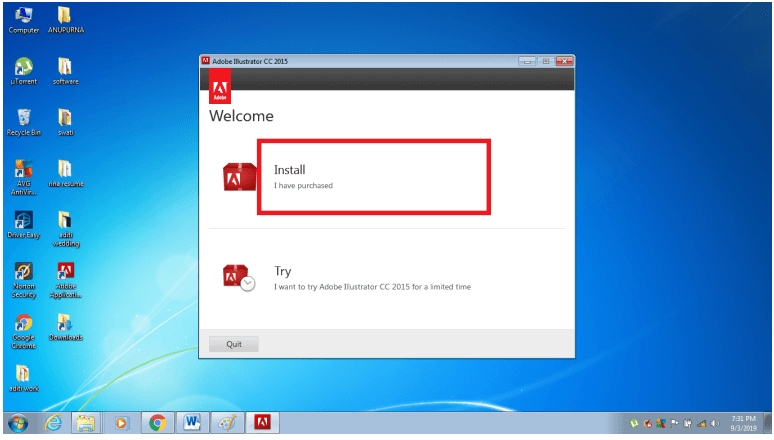The height and width of the screenshot is (440, 774).
Task: Select the Install option in the installer
Action: (374, 177)
